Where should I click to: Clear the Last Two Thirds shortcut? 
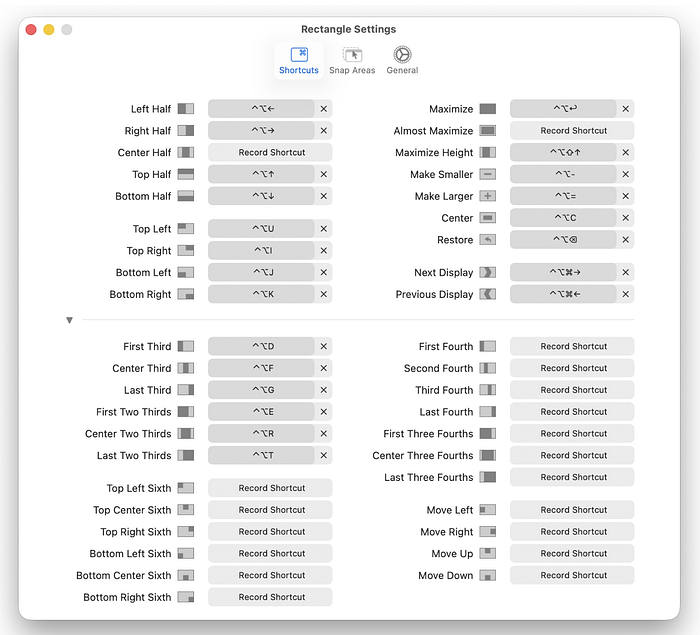pos(324,455)
